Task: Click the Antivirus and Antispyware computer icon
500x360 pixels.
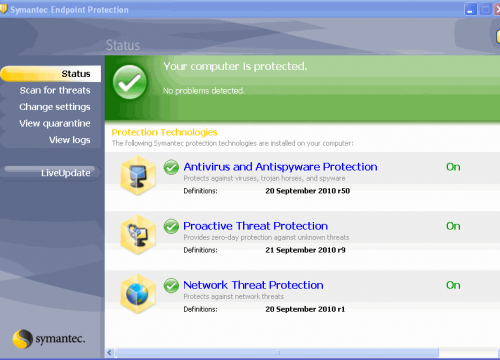Action: pyautogui.click(x=138, y=175)
